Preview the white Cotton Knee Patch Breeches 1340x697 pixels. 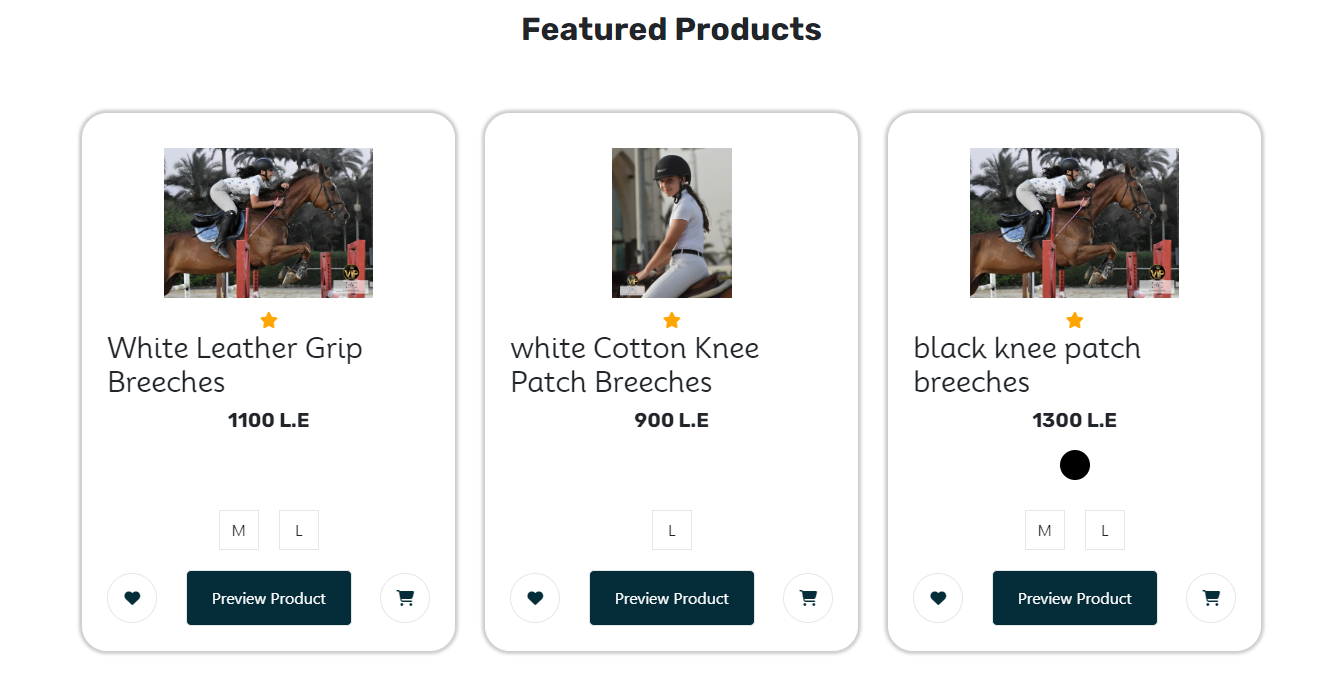point(672,598)
